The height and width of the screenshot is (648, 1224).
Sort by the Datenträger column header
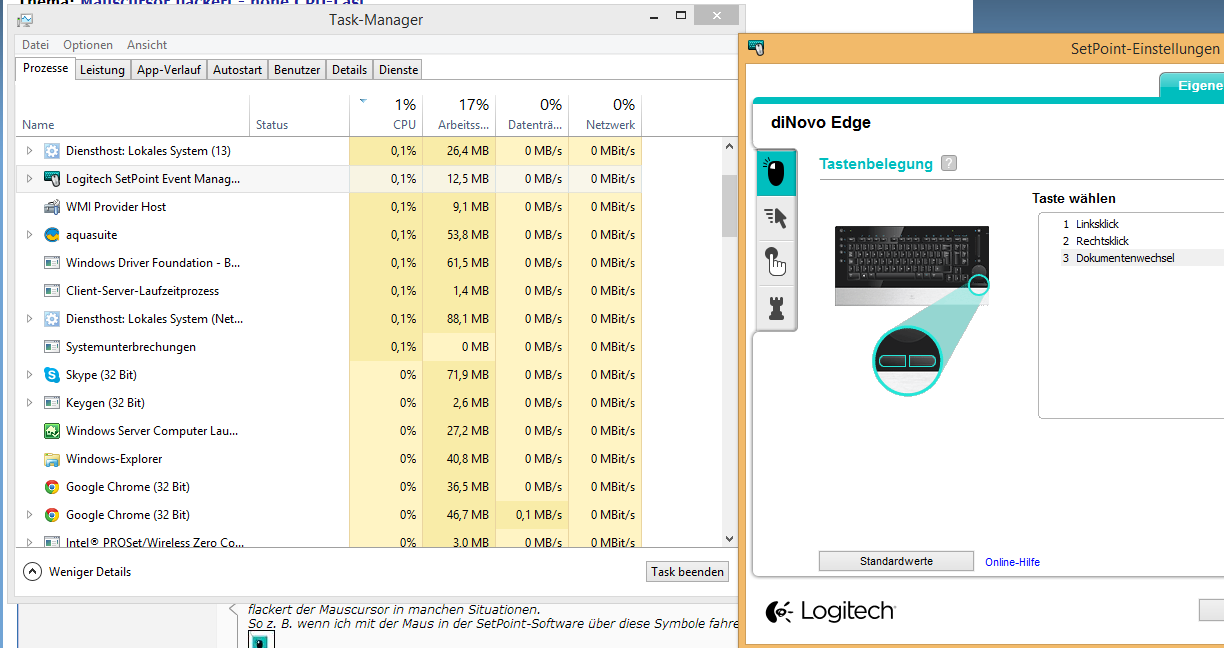pos(532,115)
